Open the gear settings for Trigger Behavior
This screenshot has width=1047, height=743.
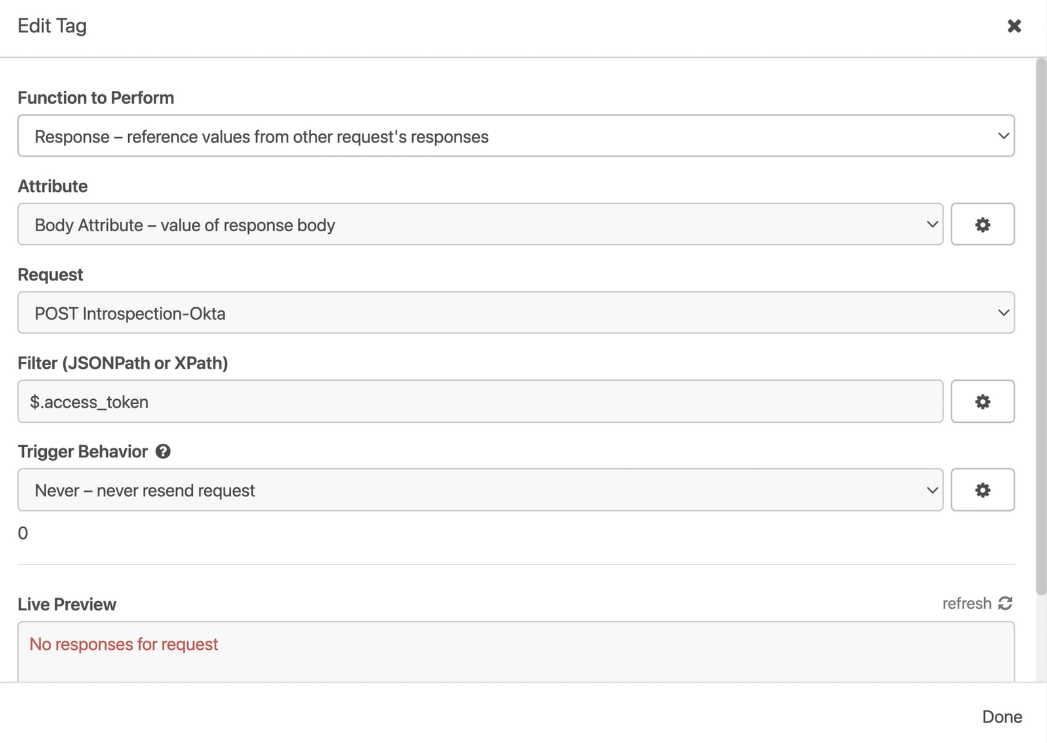click(982, 490)
